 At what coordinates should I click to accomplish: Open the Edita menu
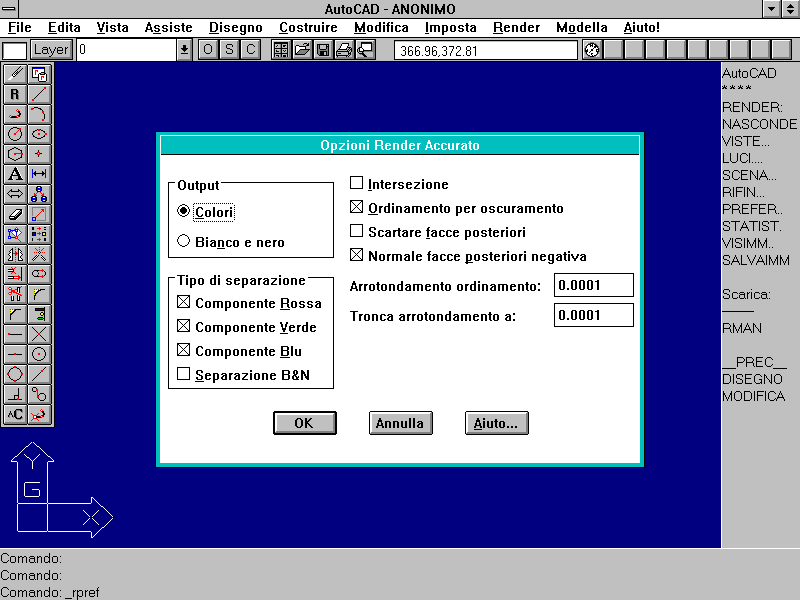click(x=64, y=28)
